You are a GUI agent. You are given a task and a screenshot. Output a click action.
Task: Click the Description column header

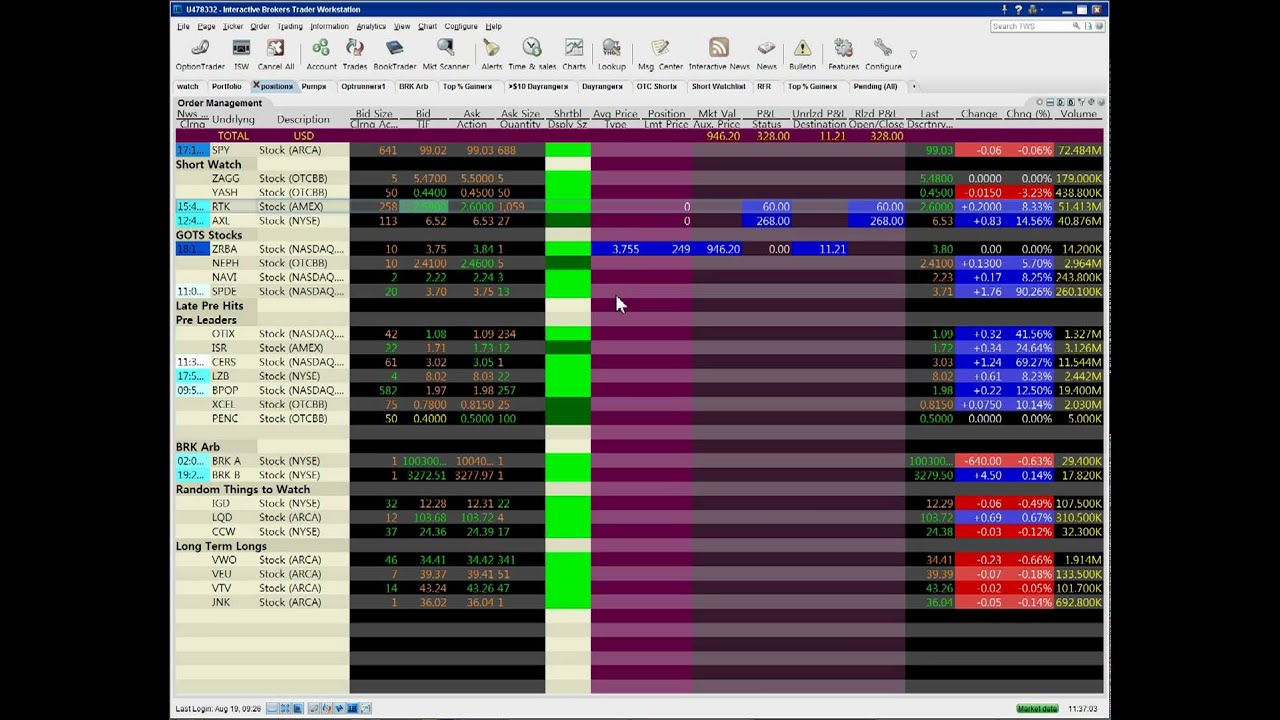303,120
